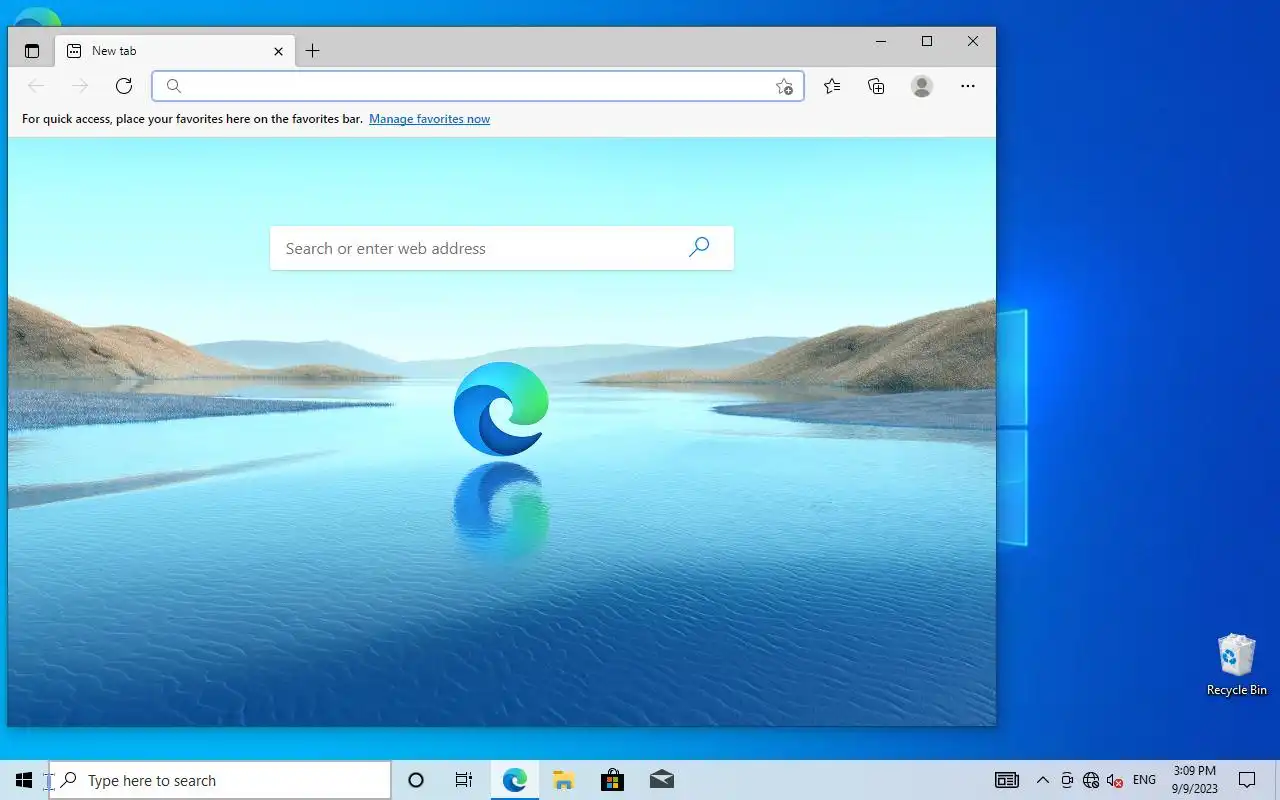Refresh the page
This screenshot has height=800, width=1280.
click(x=124, y=86)
